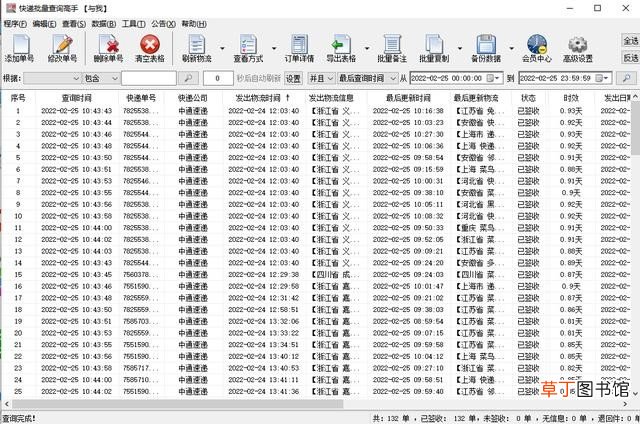The width and height of the screenshot is (640, 424).
Task: Click the date range search magnifier button
Action: point(626,78)
